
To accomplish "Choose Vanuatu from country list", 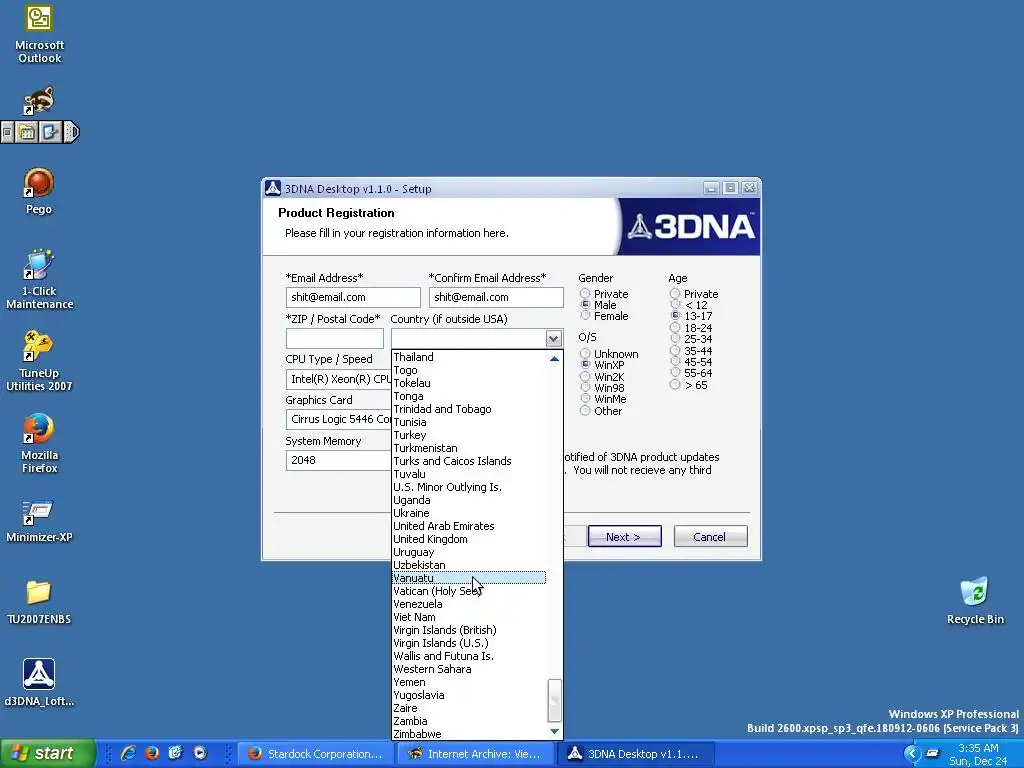I will [469, 578].
